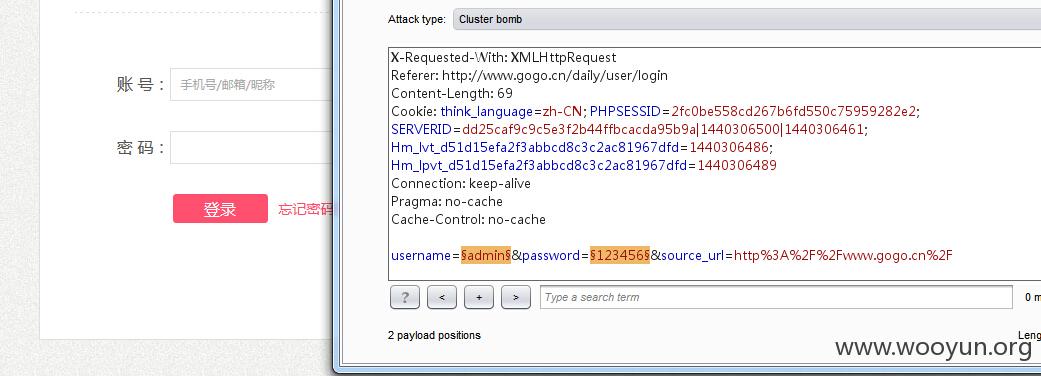
Task: Click the Cache-Control: no-cache line
Action: click(x=468, y=219)
